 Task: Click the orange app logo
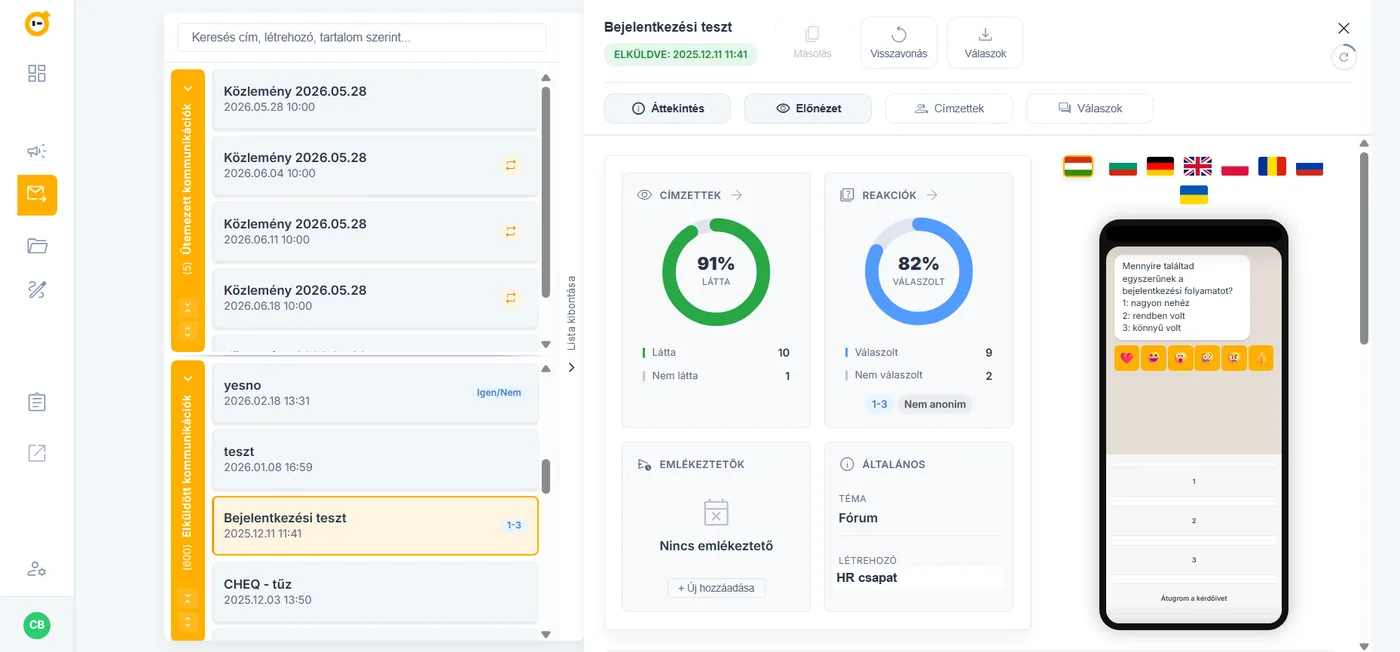click(37, 23)
